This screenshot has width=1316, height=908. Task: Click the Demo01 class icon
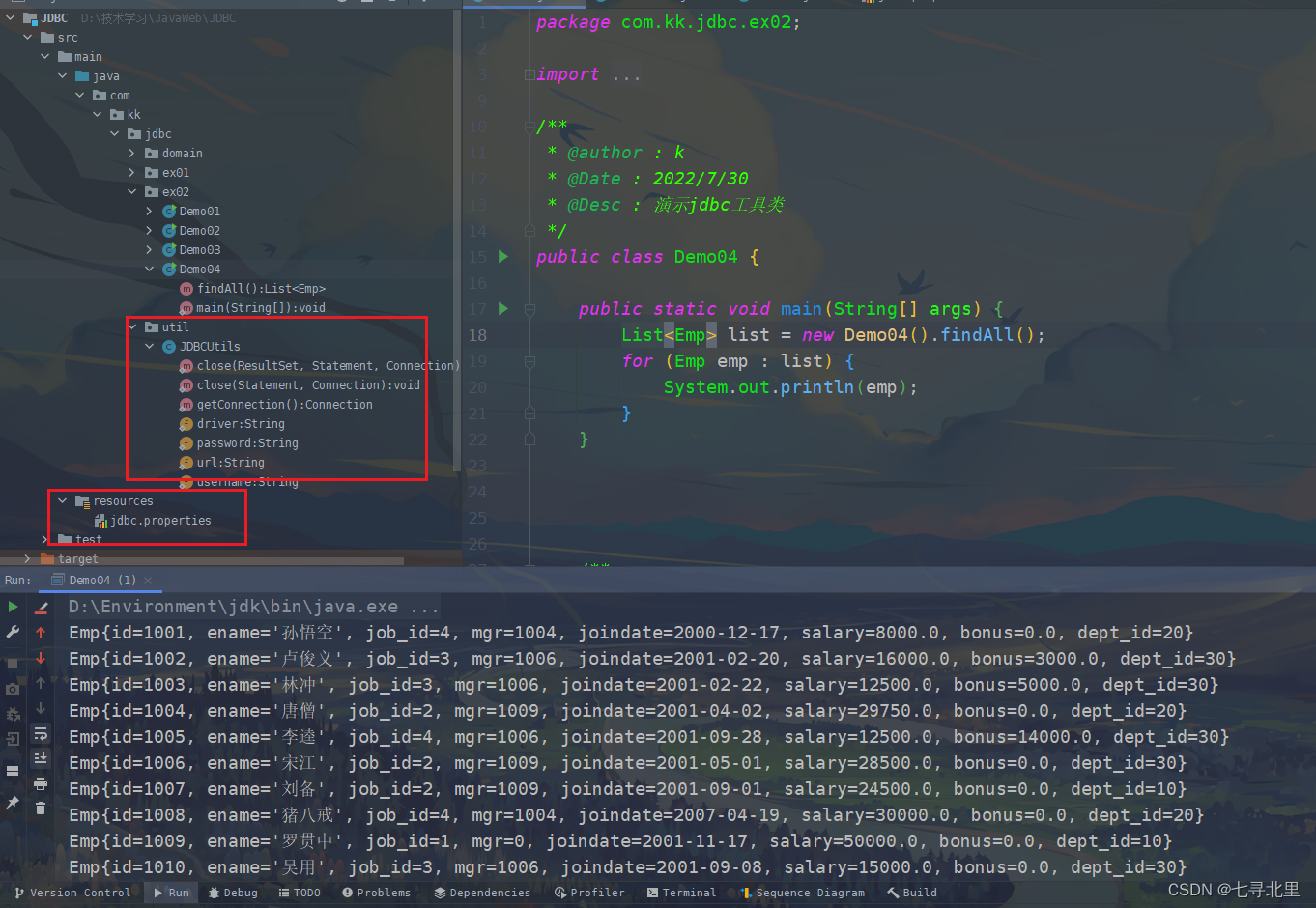coord(169,211)
